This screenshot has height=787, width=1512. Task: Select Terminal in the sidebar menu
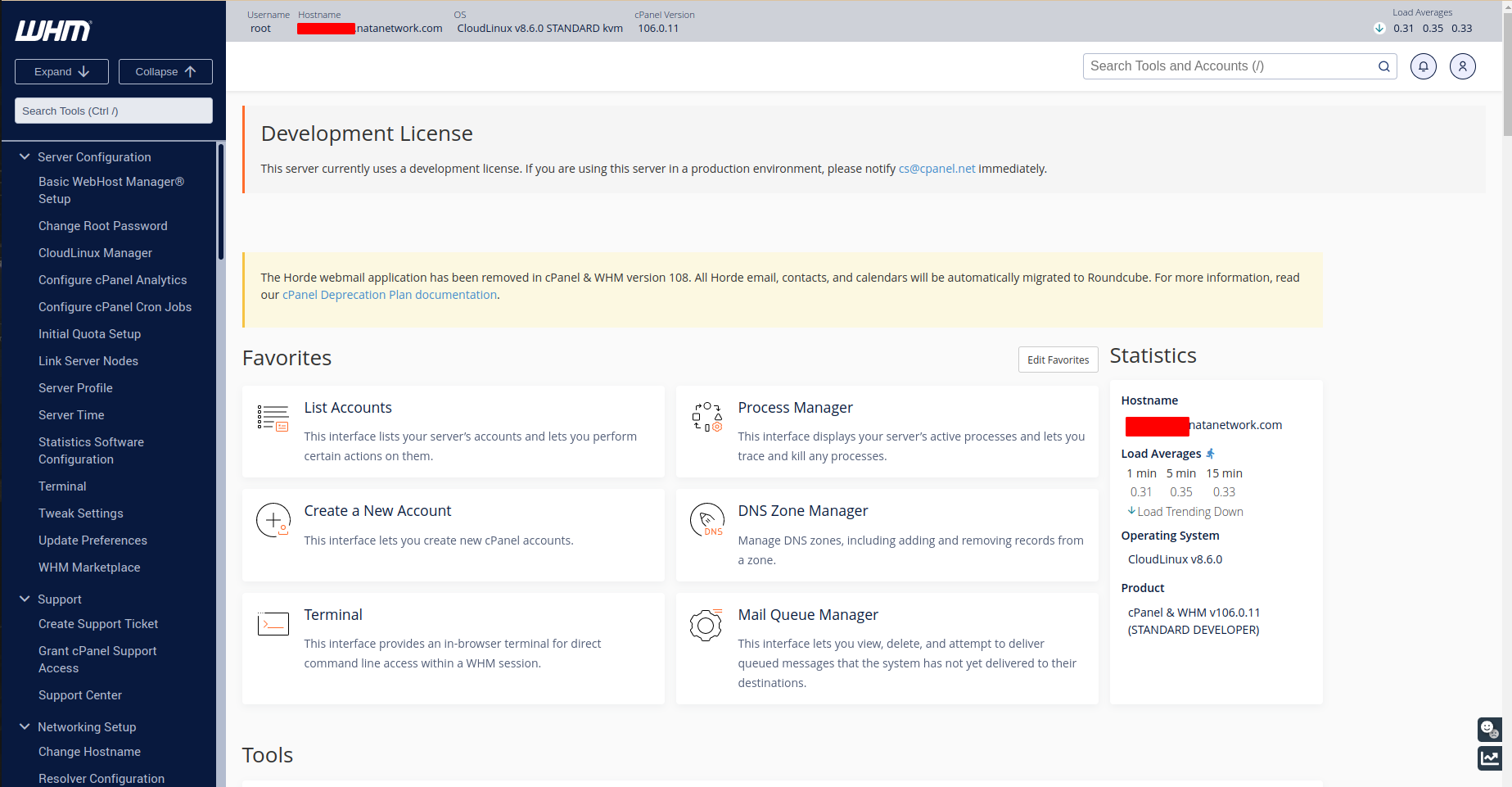coord(62,486)
